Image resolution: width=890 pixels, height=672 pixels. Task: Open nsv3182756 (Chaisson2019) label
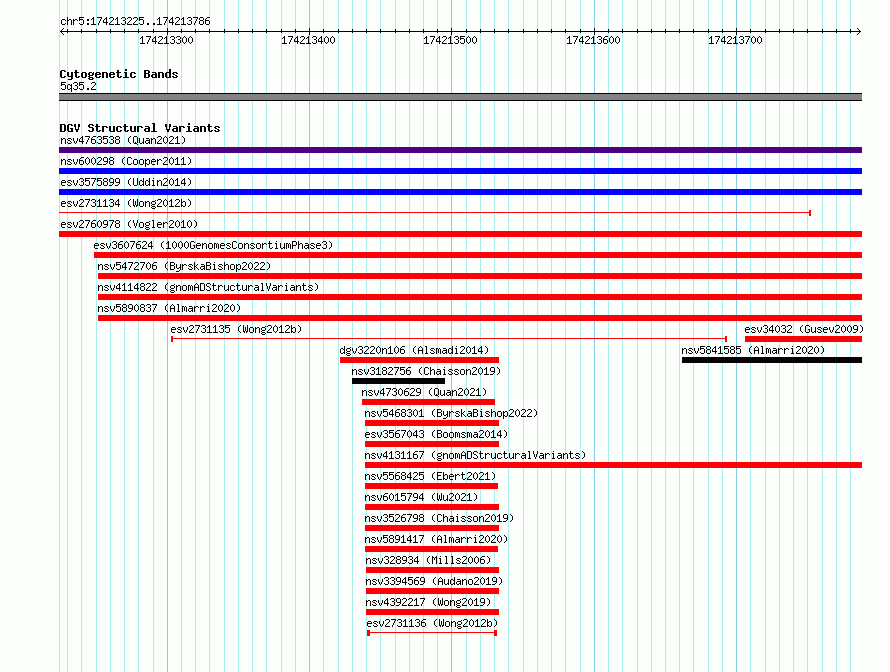pyautogui.click(x=426, y=371)
